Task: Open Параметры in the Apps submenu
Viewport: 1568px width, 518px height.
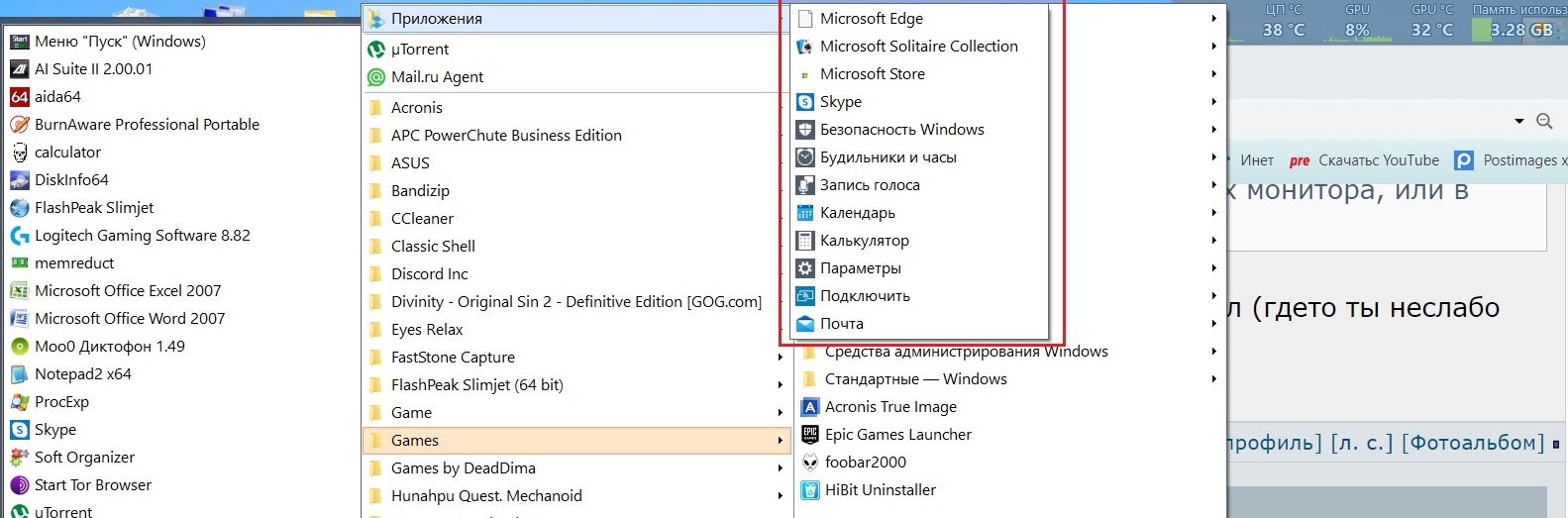Action: pos(860,268)
